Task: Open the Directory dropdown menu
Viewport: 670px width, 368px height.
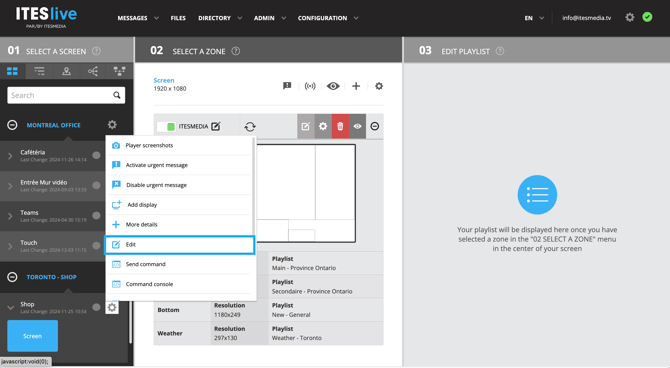Action: click(220, 18)
